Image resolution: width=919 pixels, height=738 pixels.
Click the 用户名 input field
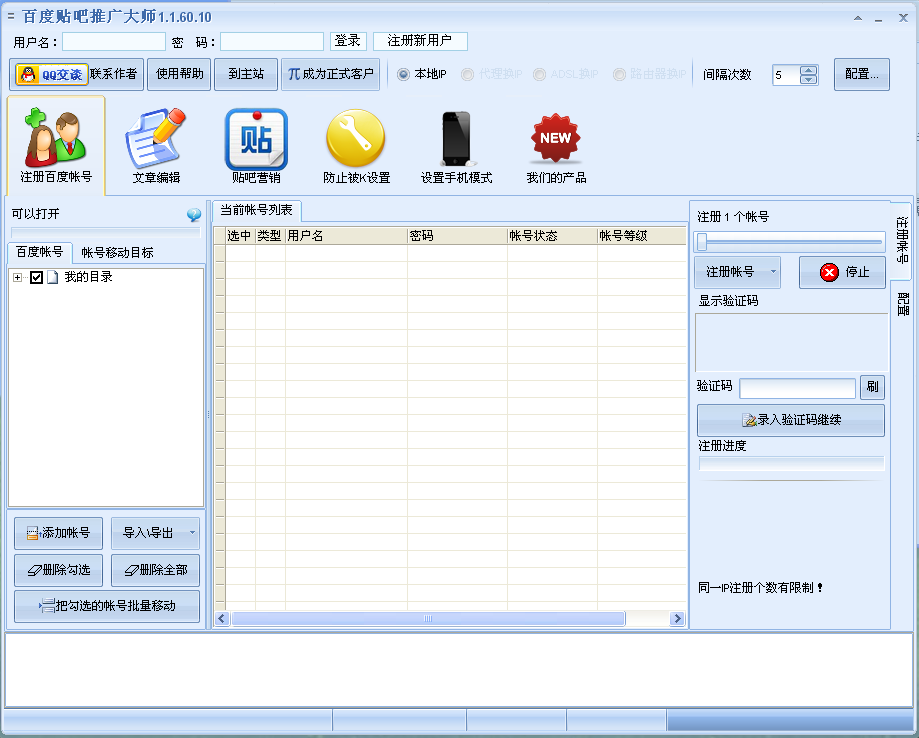pyautogui.click(x=114, y=42)
